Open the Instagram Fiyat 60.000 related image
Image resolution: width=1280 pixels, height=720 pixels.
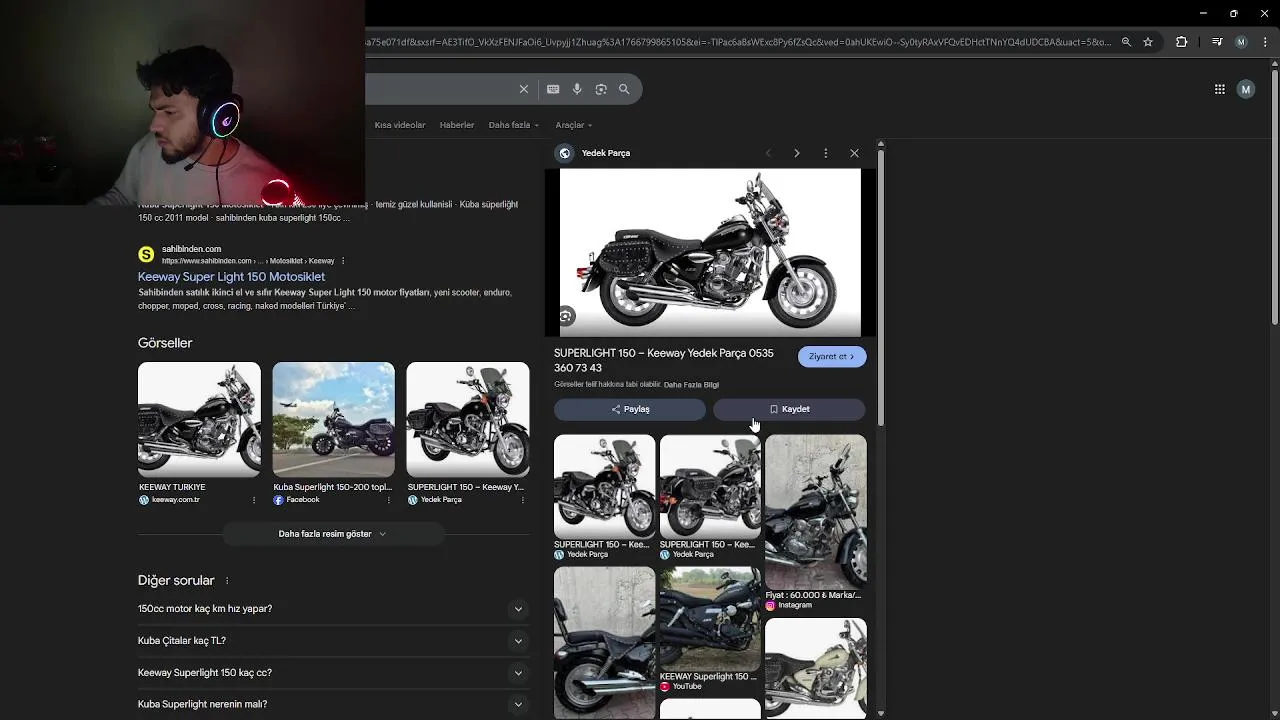(x=816, y=512)
